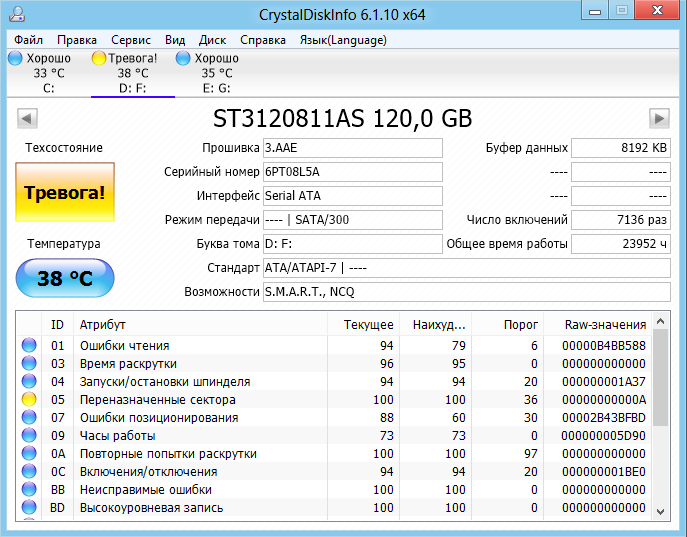The image size is (687, 537).
Task: Click raw value 000000001BE0
Action: point(604,471)
